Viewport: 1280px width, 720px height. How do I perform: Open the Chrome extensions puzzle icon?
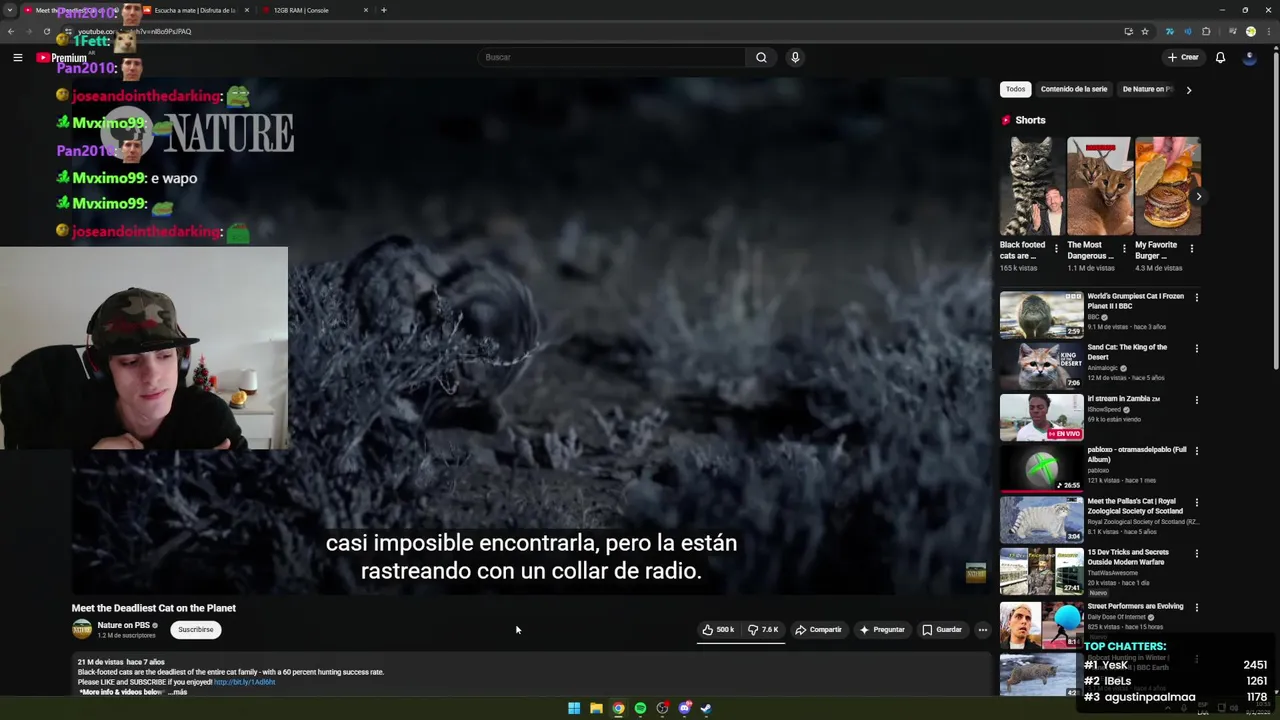(1206, 31)
